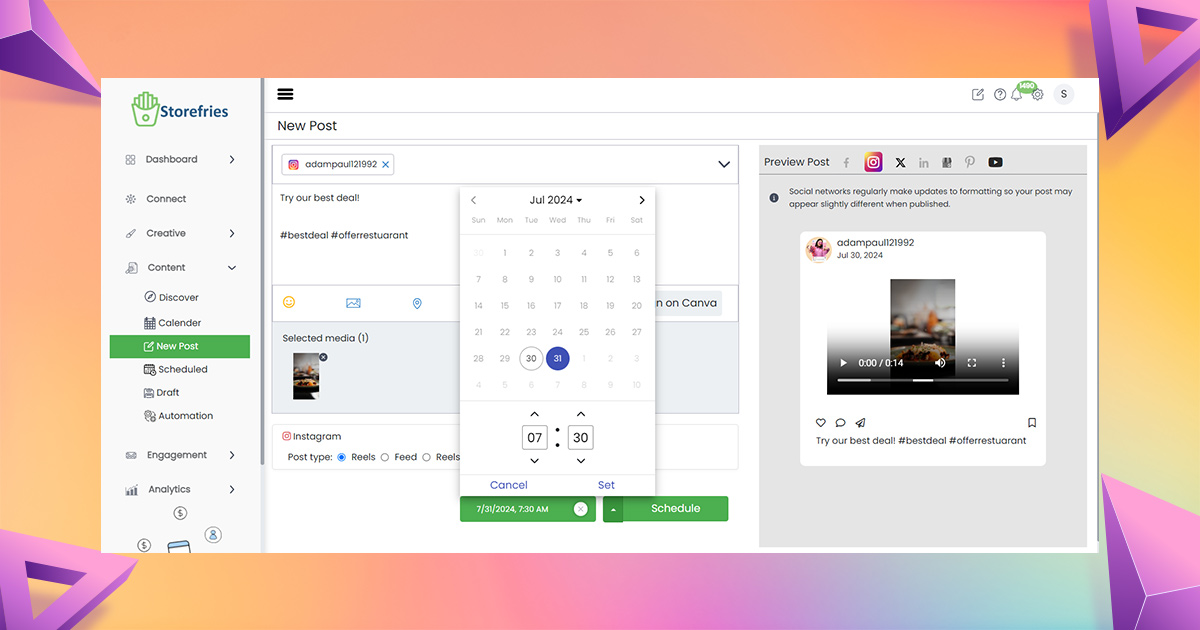Preview post on LinkedIn icon

pos(923,162)
